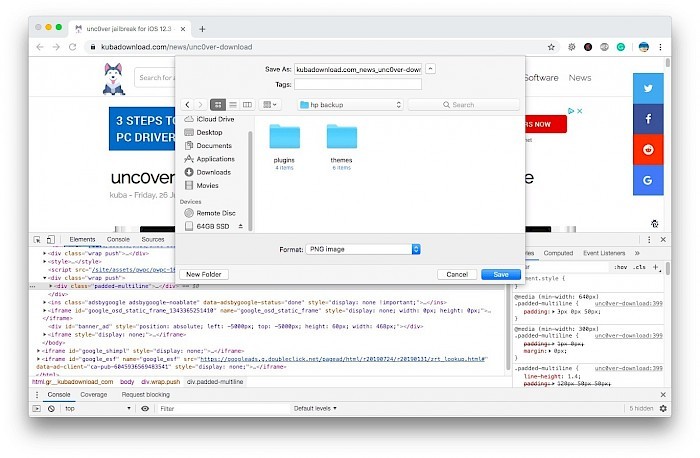Screen dimensions: 700x458
Task: Close the DevTools panel
Action: click(x=663, y=240)
